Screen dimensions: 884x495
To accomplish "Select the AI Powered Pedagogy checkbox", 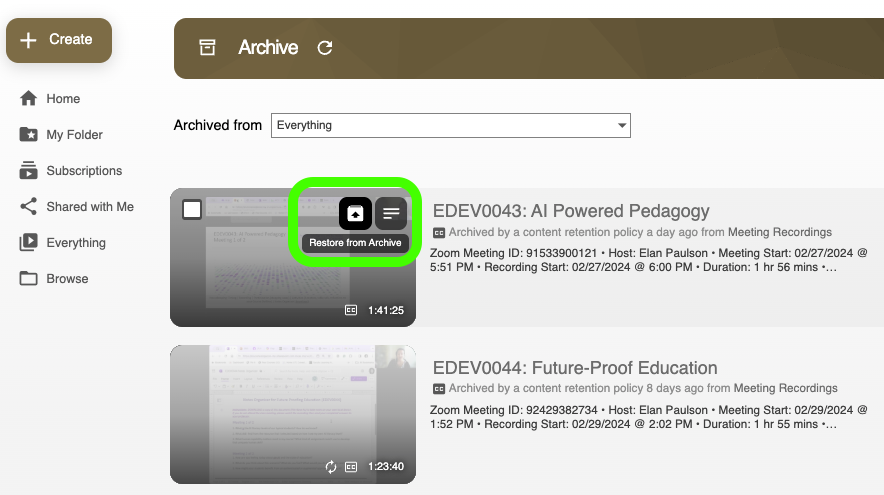I will tap(192, 209).
